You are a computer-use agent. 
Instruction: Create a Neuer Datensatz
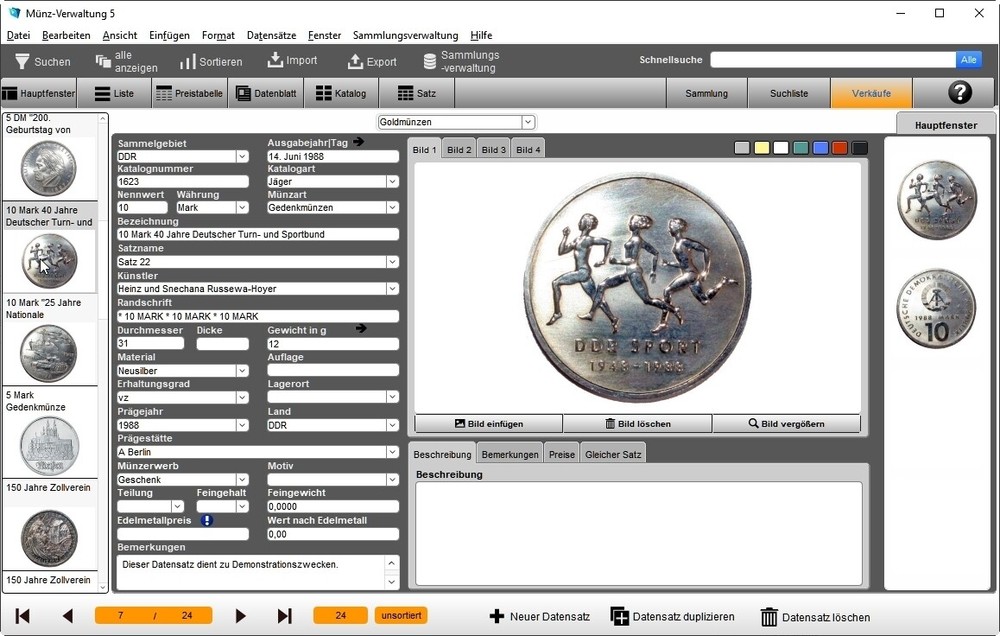540,617
